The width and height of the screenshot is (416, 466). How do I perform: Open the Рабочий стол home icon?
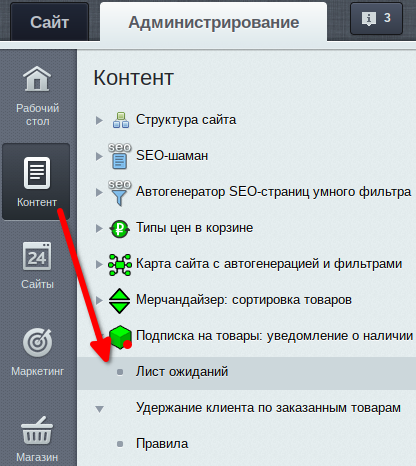[37, 79]
